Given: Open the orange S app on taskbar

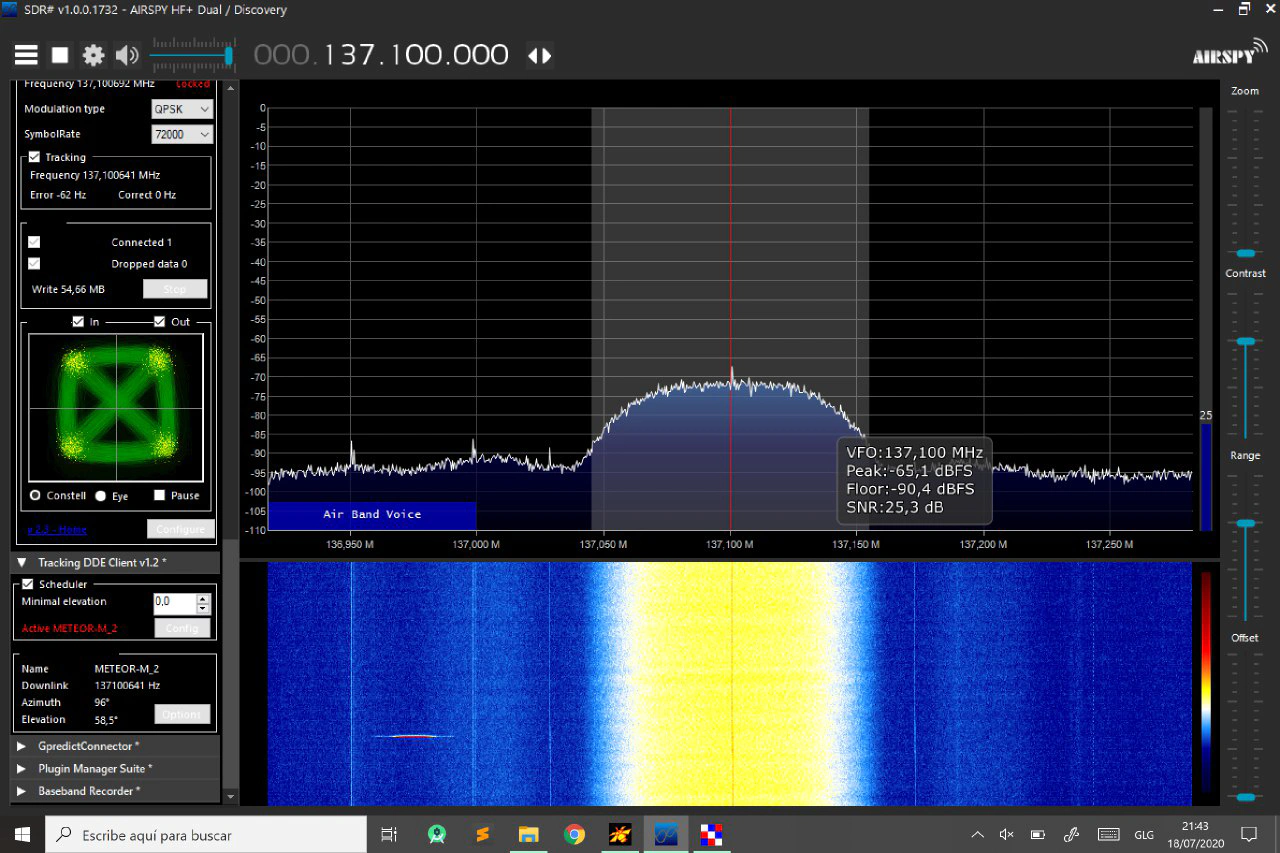Looking at the screenshot, I should click(x=482, y=834).
